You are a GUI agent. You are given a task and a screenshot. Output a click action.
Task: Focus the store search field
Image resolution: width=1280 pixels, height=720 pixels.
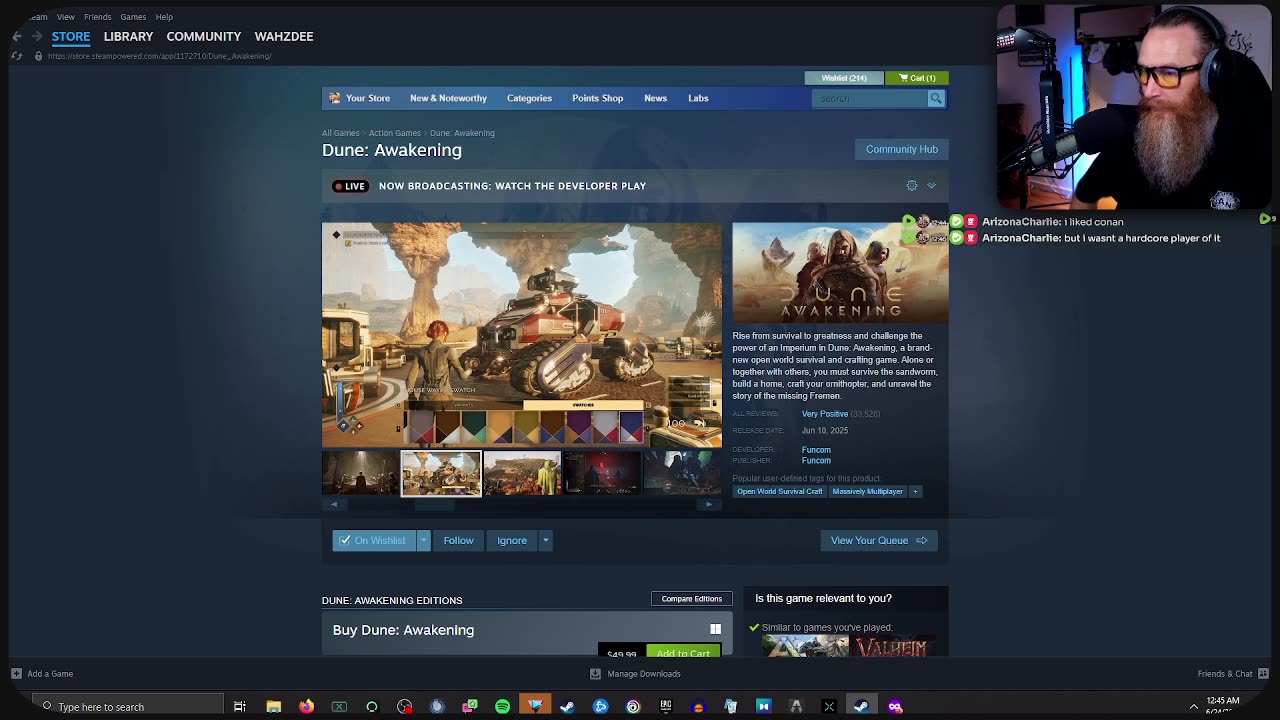870,98
